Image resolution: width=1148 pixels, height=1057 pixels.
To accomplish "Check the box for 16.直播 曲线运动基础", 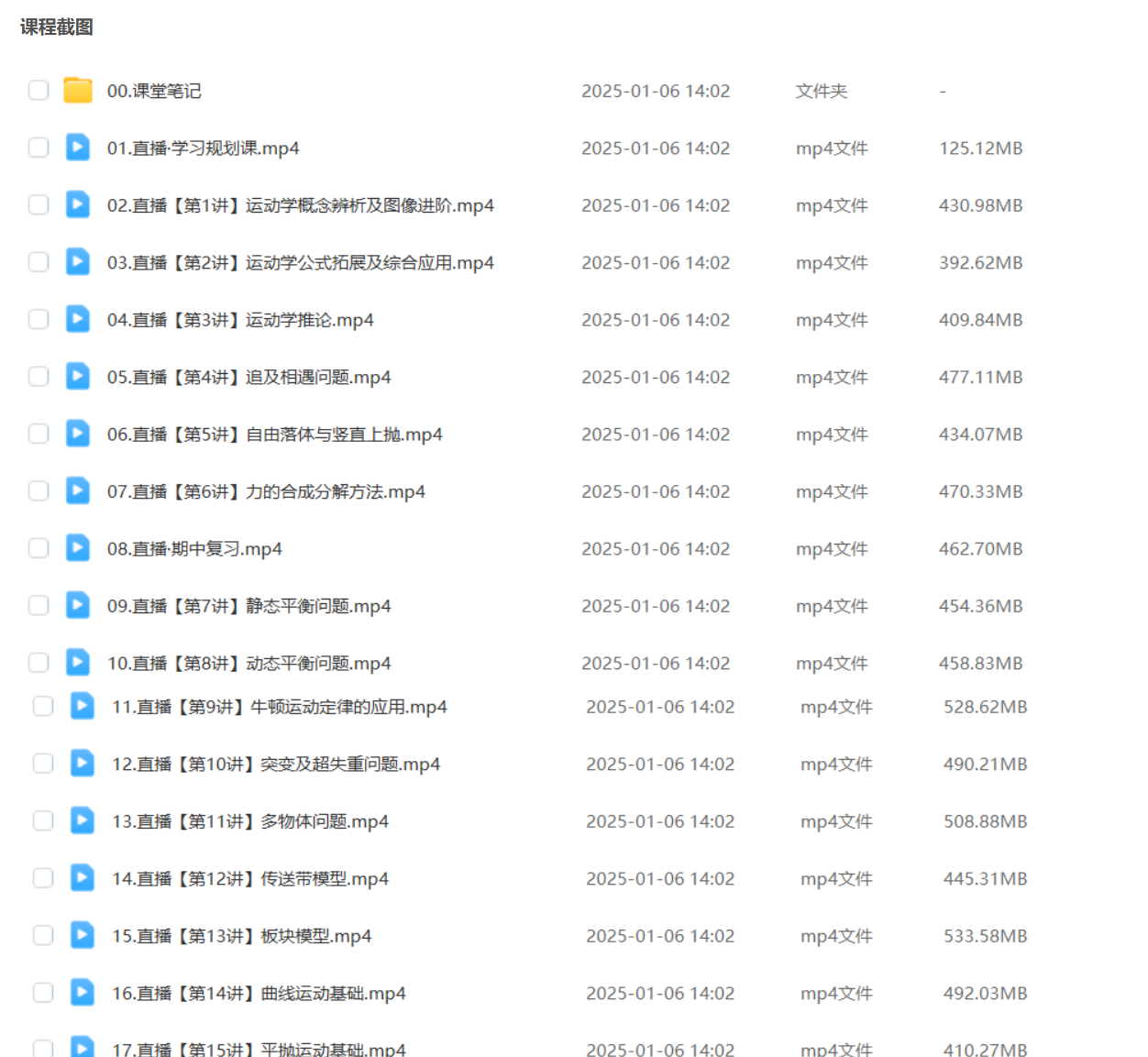I will coord(43,993).
